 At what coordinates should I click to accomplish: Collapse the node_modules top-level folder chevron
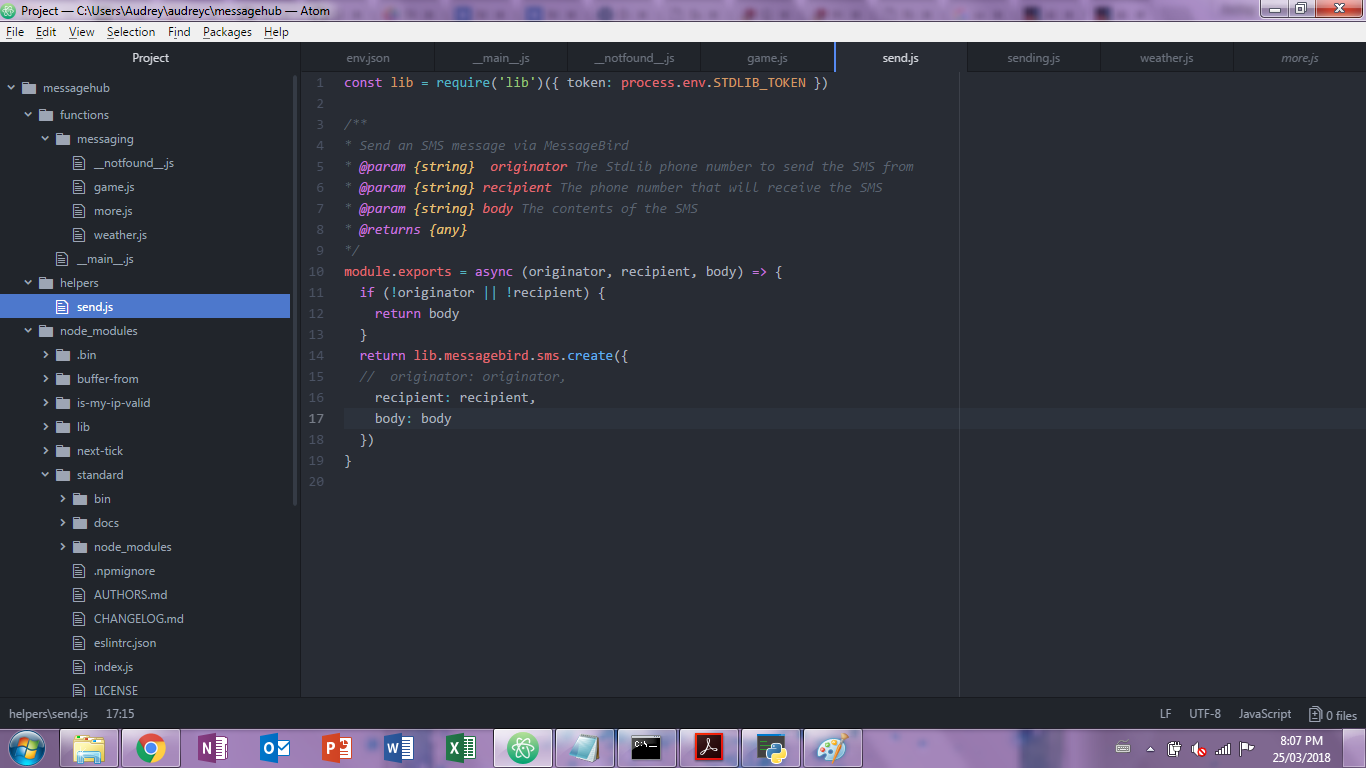(28, 331)
